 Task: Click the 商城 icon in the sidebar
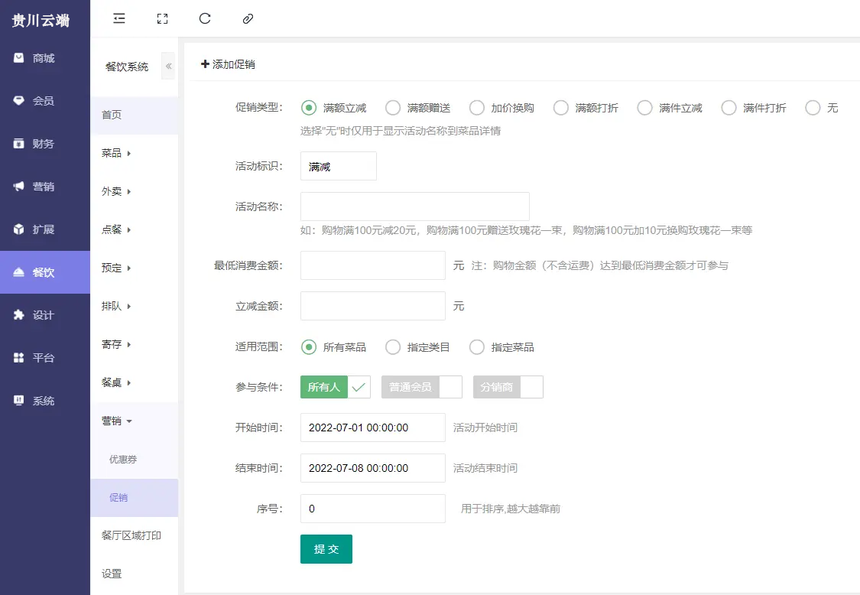pyautogui.click(x=19, y=58)
